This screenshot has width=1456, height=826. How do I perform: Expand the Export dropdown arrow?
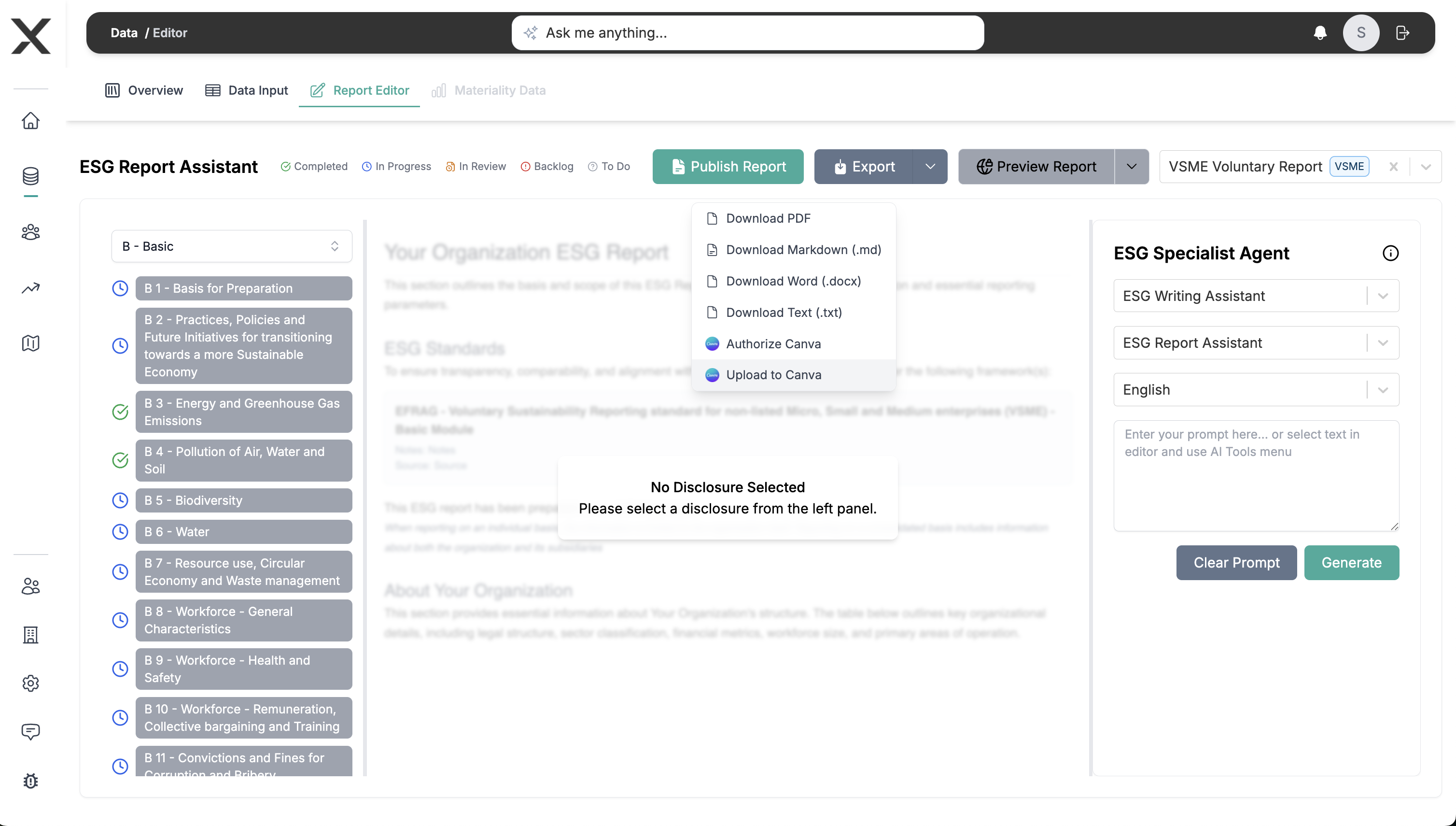(x=930, y=166)
